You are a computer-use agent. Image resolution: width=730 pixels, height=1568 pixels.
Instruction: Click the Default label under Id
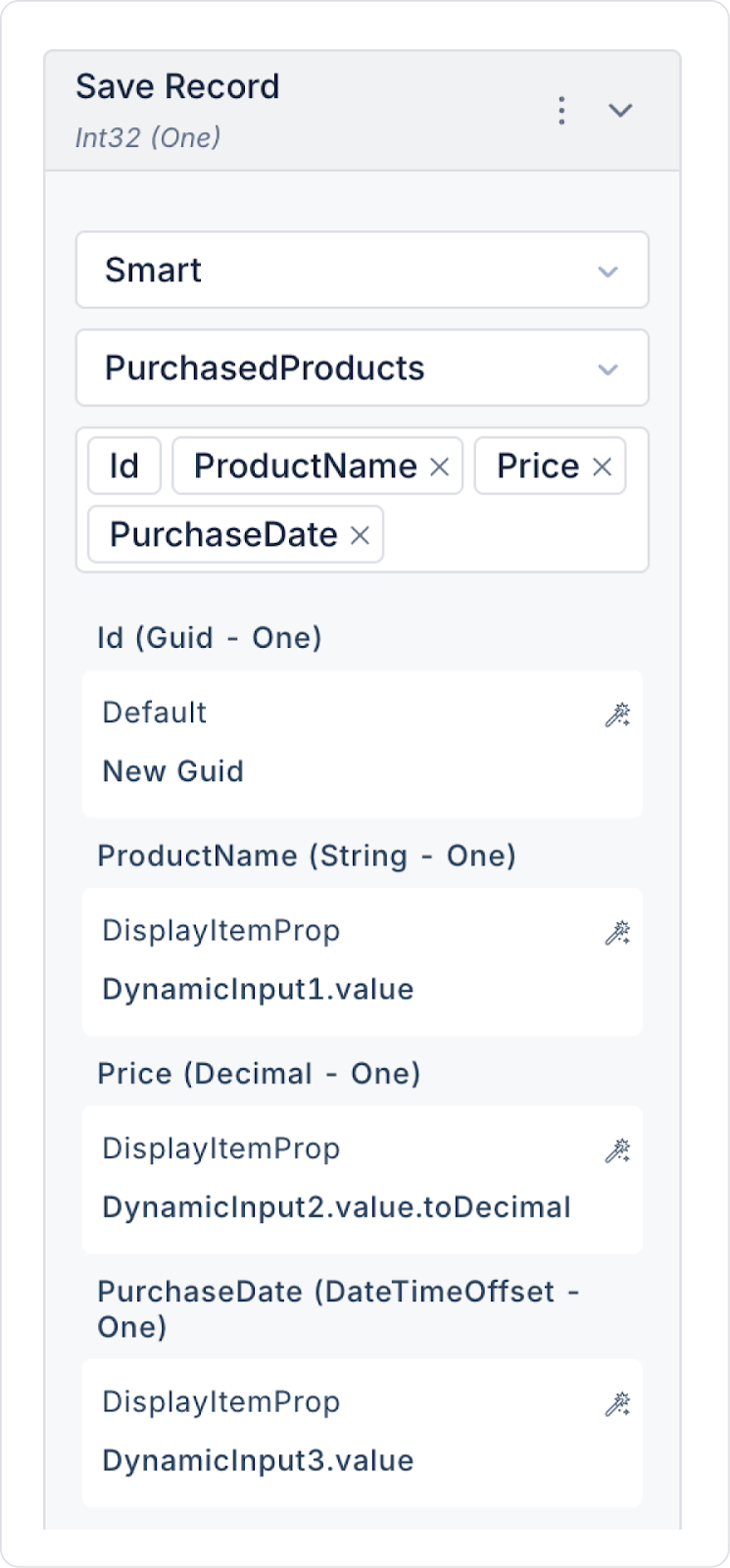(x=155, y=713)
